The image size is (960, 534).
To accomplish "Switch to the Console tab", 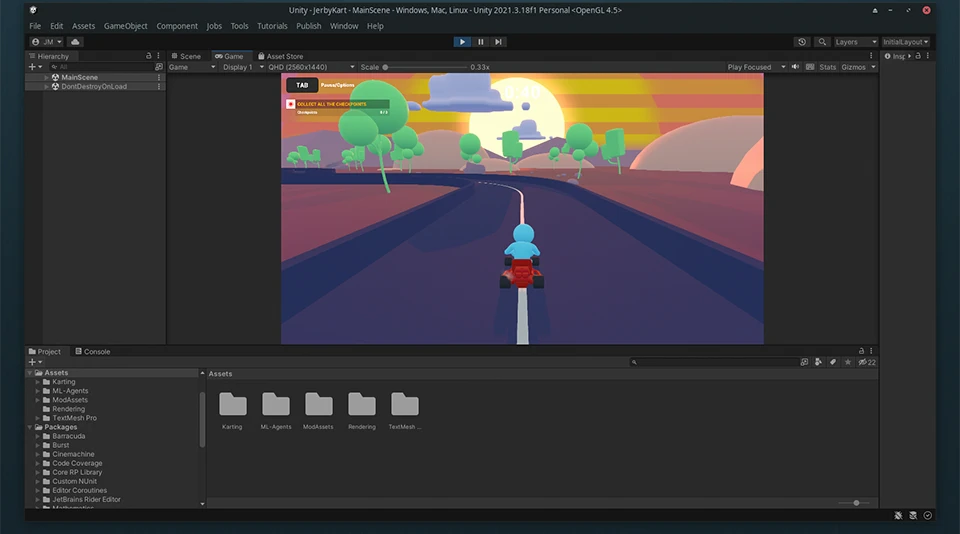I will tap(96, 352).
